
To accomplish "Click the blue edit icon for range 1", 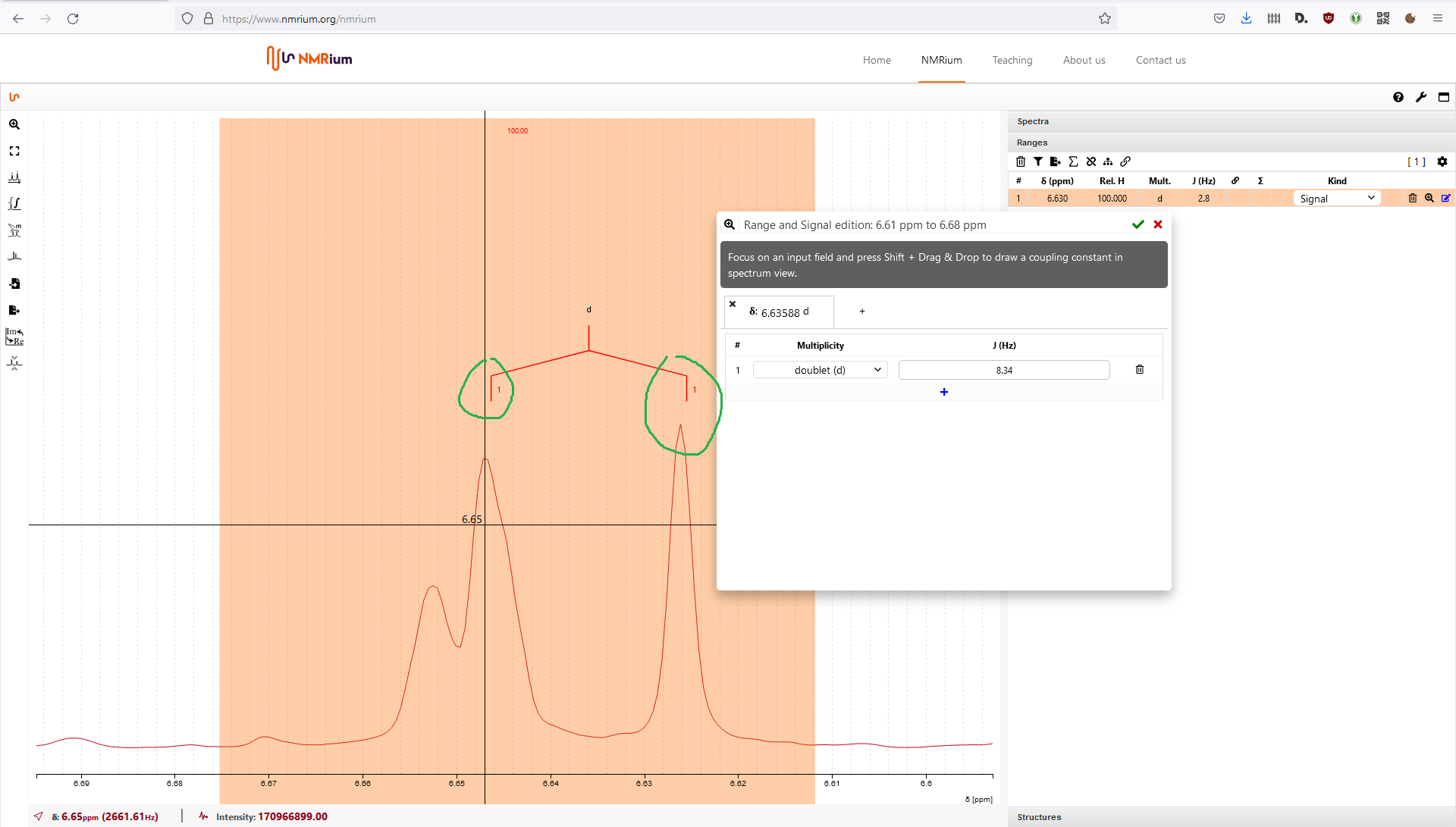I will [x=1446, y=199].
